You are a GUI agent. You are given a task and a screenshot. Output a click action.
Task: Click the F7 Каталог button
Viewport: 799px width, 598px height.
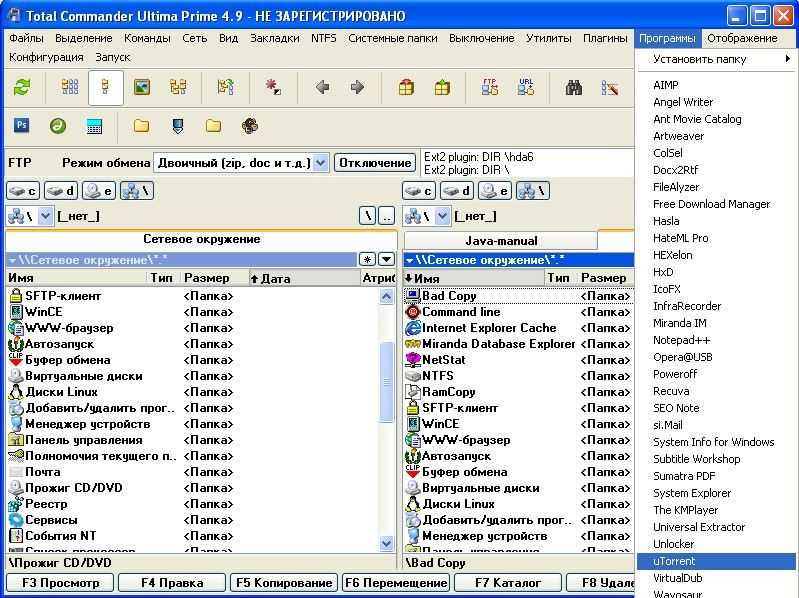click(x=508, y=582)
